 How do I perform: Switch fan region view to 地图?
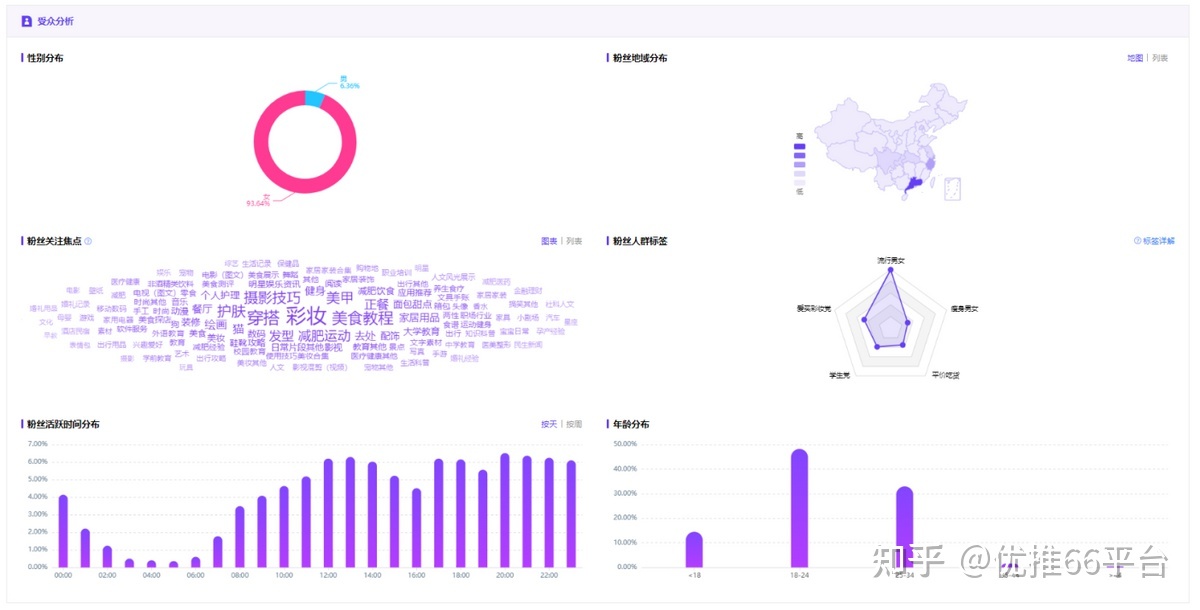[1135, 58]
